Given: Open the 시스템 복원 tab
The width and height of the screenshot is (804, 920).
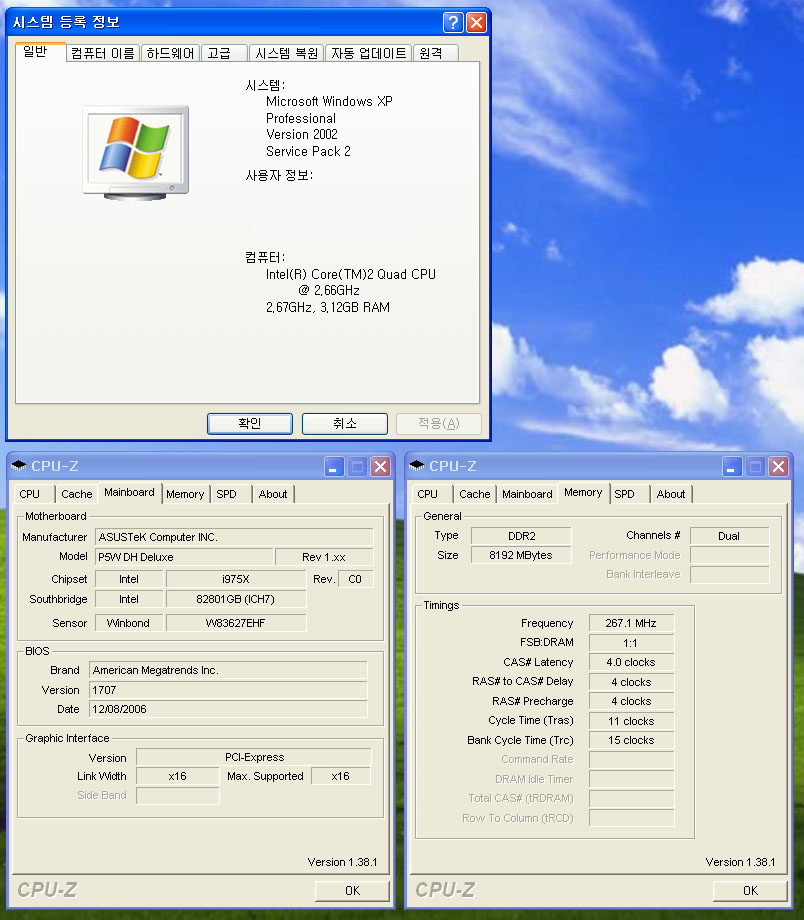Looking at the screenshot, I should coord(286,53).
